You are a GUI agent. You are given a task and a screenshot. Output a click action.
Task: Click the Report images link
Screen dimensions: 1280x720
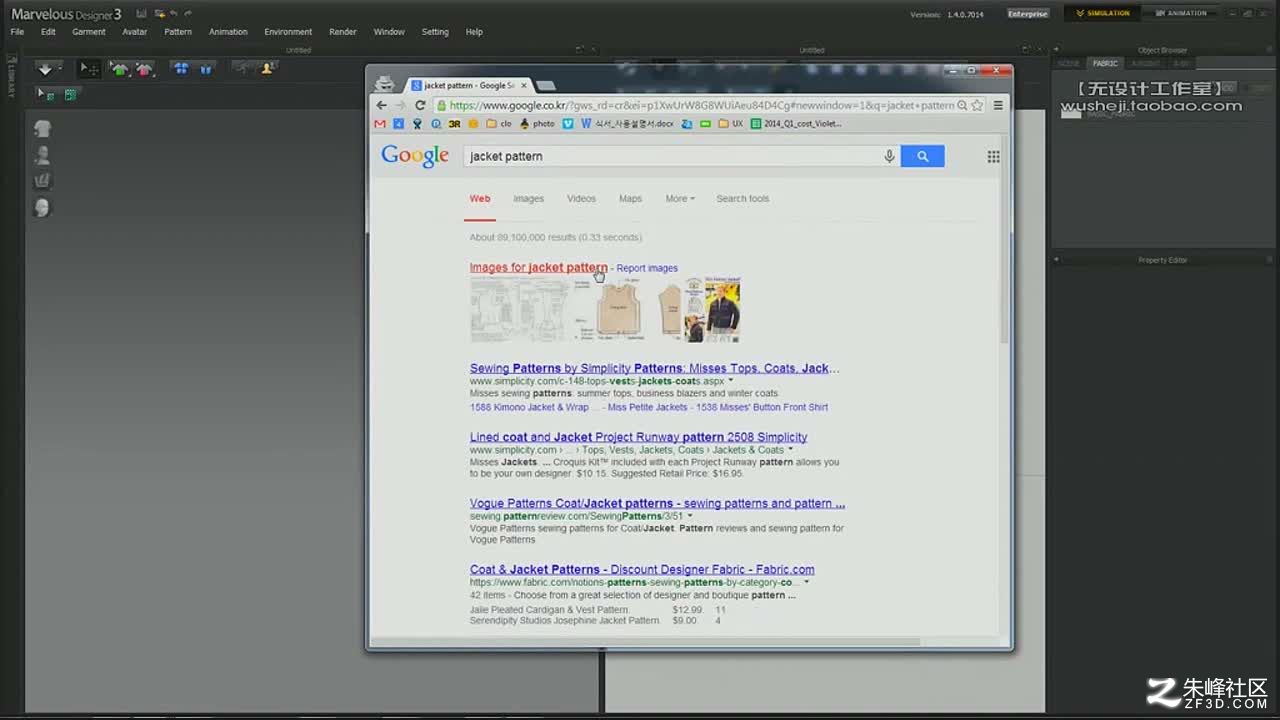tap(647, 268)
